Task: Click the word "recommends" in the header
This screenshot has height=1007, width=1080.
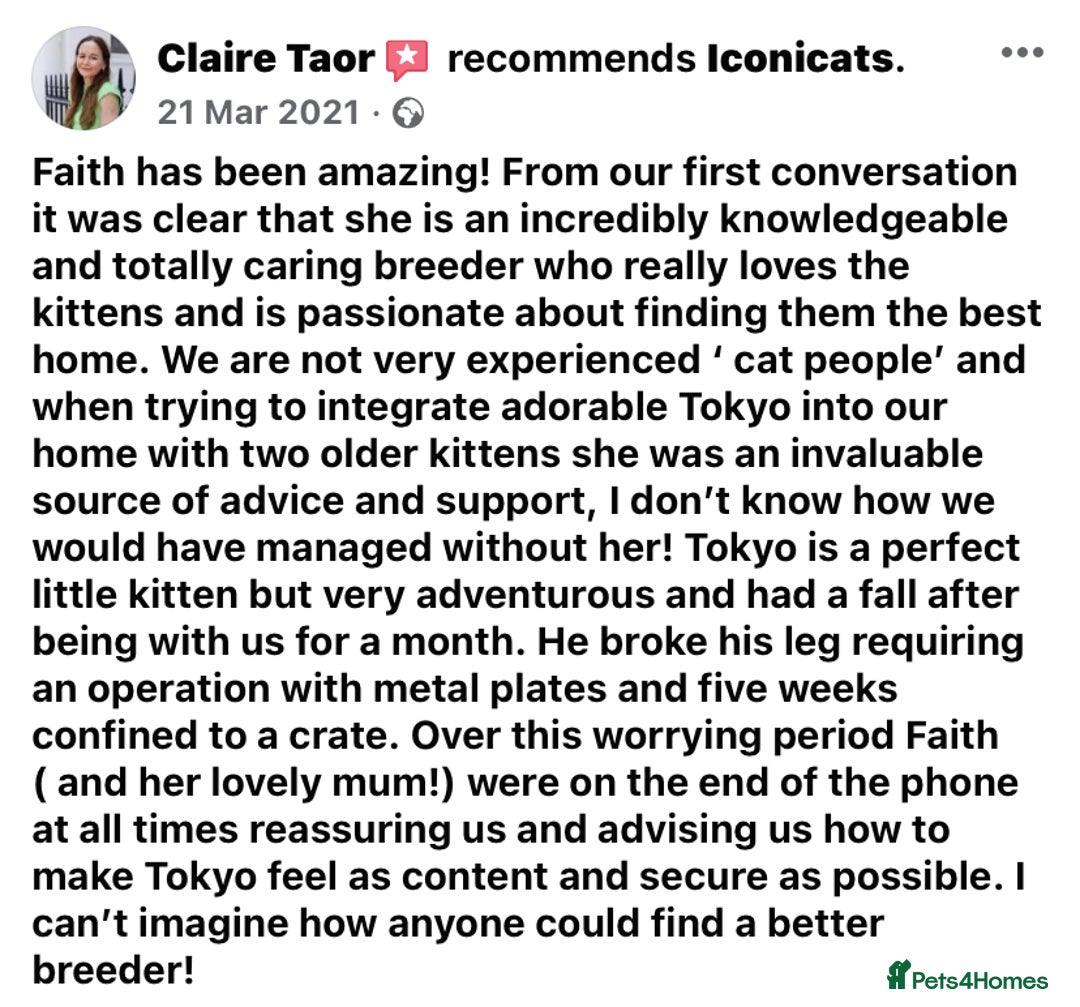Action: (572, 59)
